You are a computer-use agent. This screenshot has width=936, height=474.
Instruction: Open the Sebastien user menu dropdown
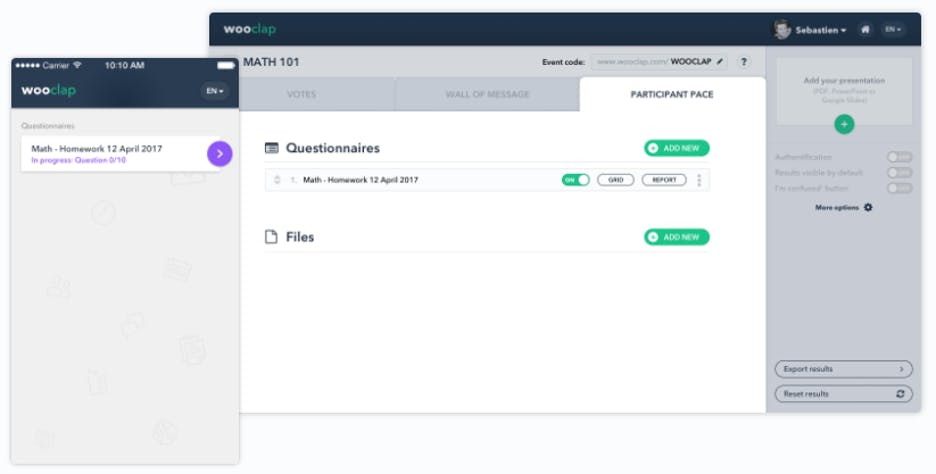pyautogui.click(x=820, y=30)
